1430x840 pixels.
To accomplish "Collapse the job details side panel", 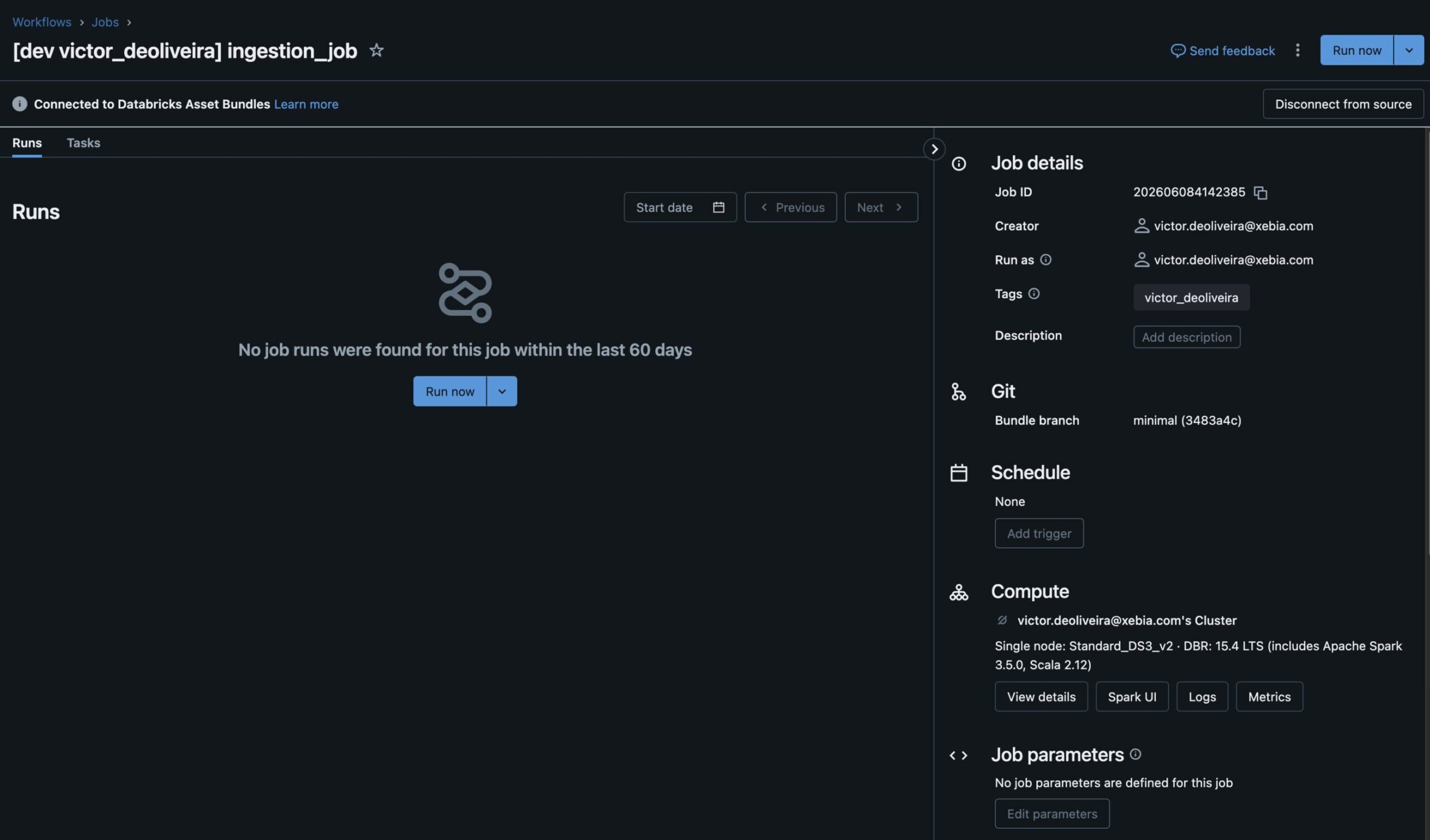I will pyautogui.click(x=934, y=149).
